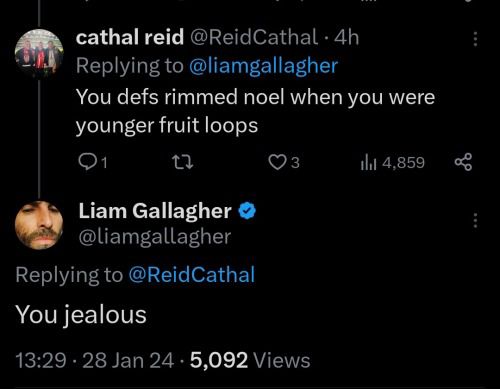This screenshot has height=389, width=500.
Task: Click the 13:29 · 28 Jan 24 timestamp
Action: point(95,361)
